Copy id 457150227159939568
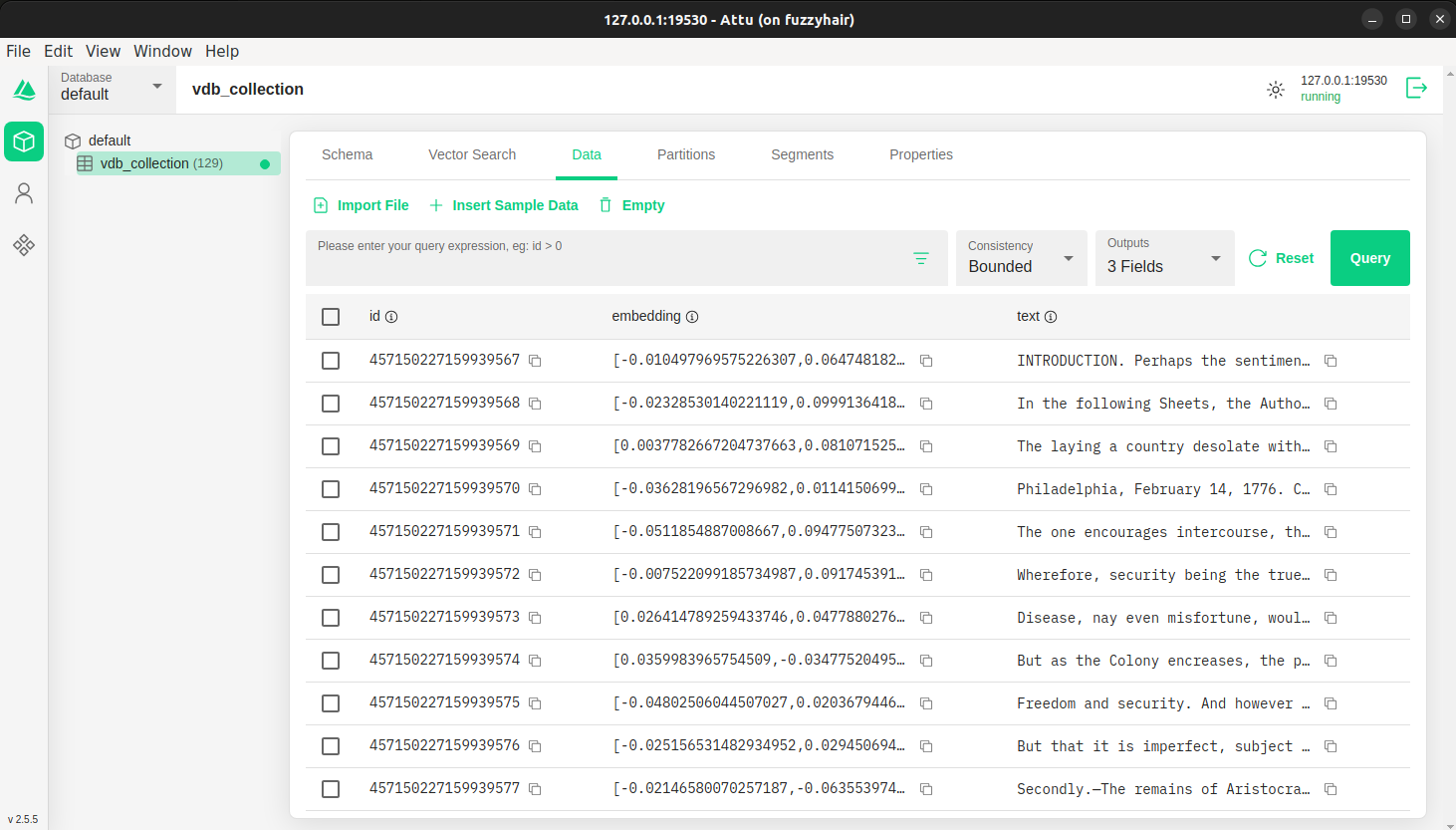Image resolution: width=1456 pixels, height=830 pixels. click(535, 404)
